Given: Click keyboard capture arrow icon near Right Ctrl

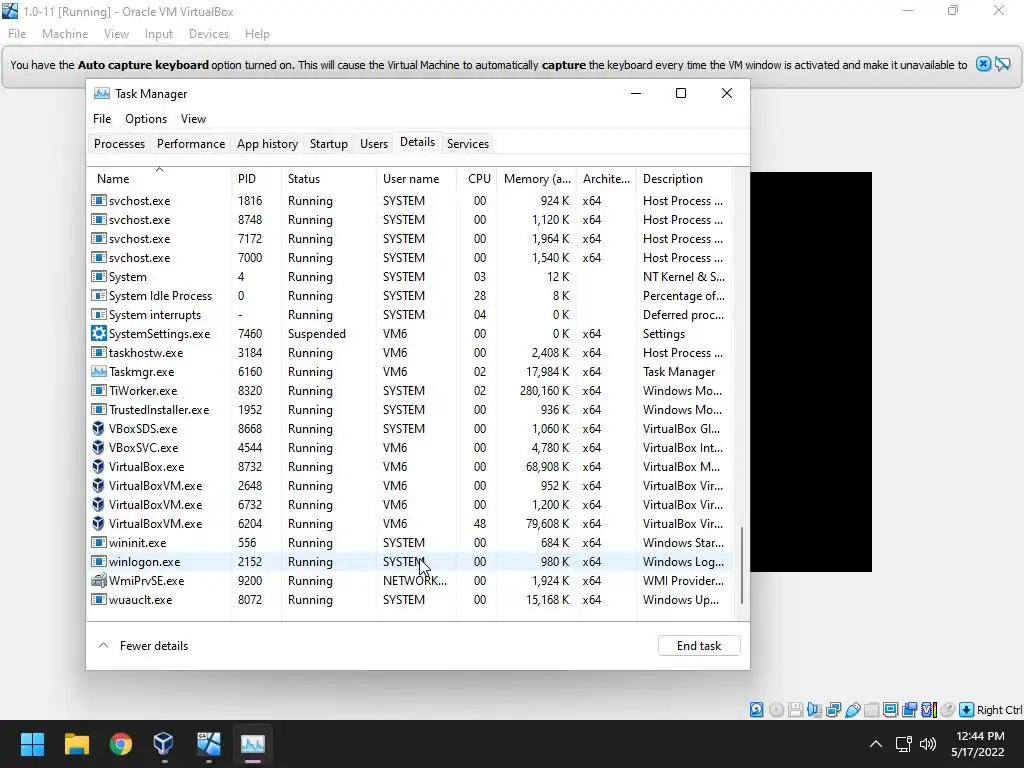Looking at the screenshot, I should 967,710.
